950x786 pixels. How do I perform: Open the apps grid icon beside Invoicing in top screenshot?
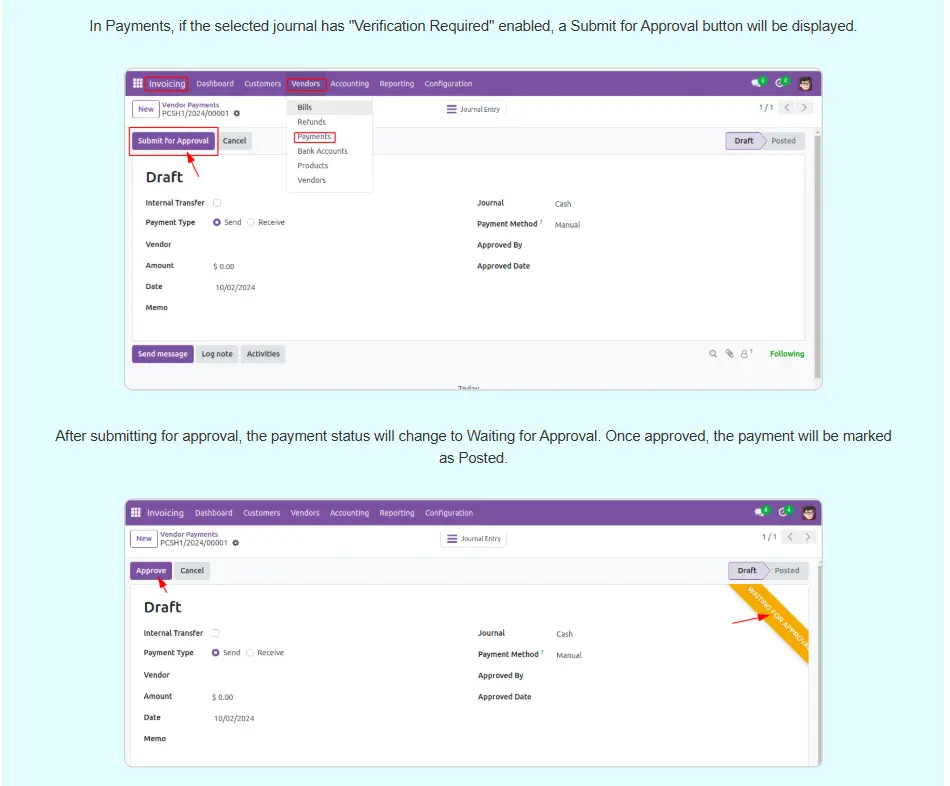tap(137, 84)
